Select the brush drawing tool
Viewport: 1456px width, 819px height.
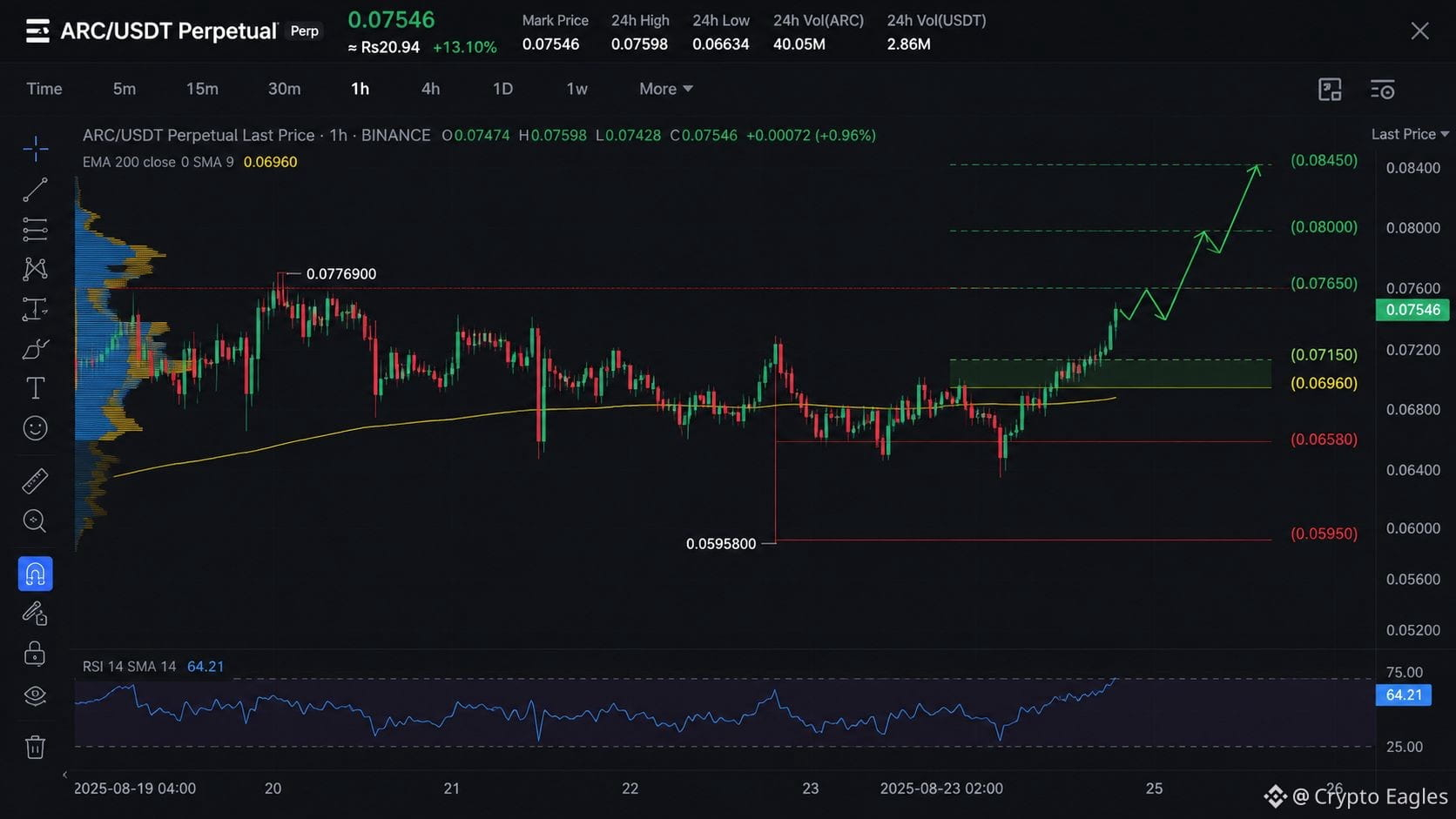(x=35, y=349)
